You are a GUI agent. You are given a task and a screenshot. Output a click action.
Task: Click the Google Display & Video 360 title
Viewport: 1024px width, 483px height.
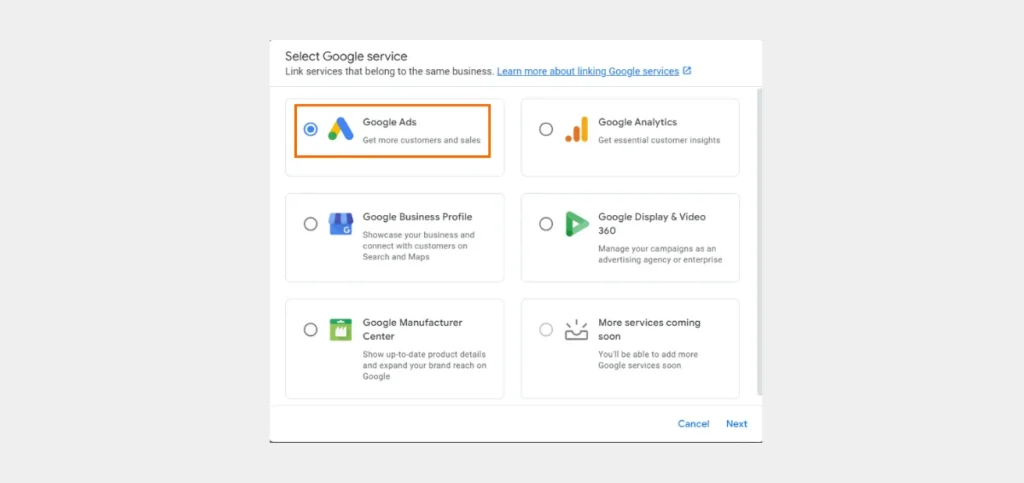click(x=652, y=224)
